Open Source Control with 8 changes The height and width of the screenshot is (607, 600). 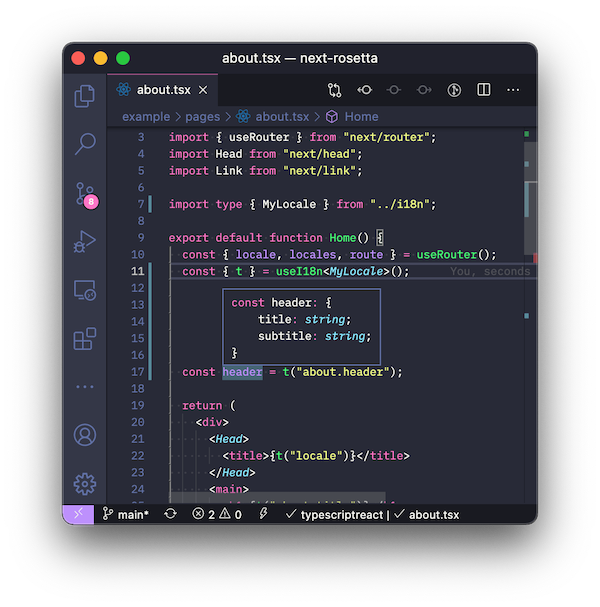point(86,195)
